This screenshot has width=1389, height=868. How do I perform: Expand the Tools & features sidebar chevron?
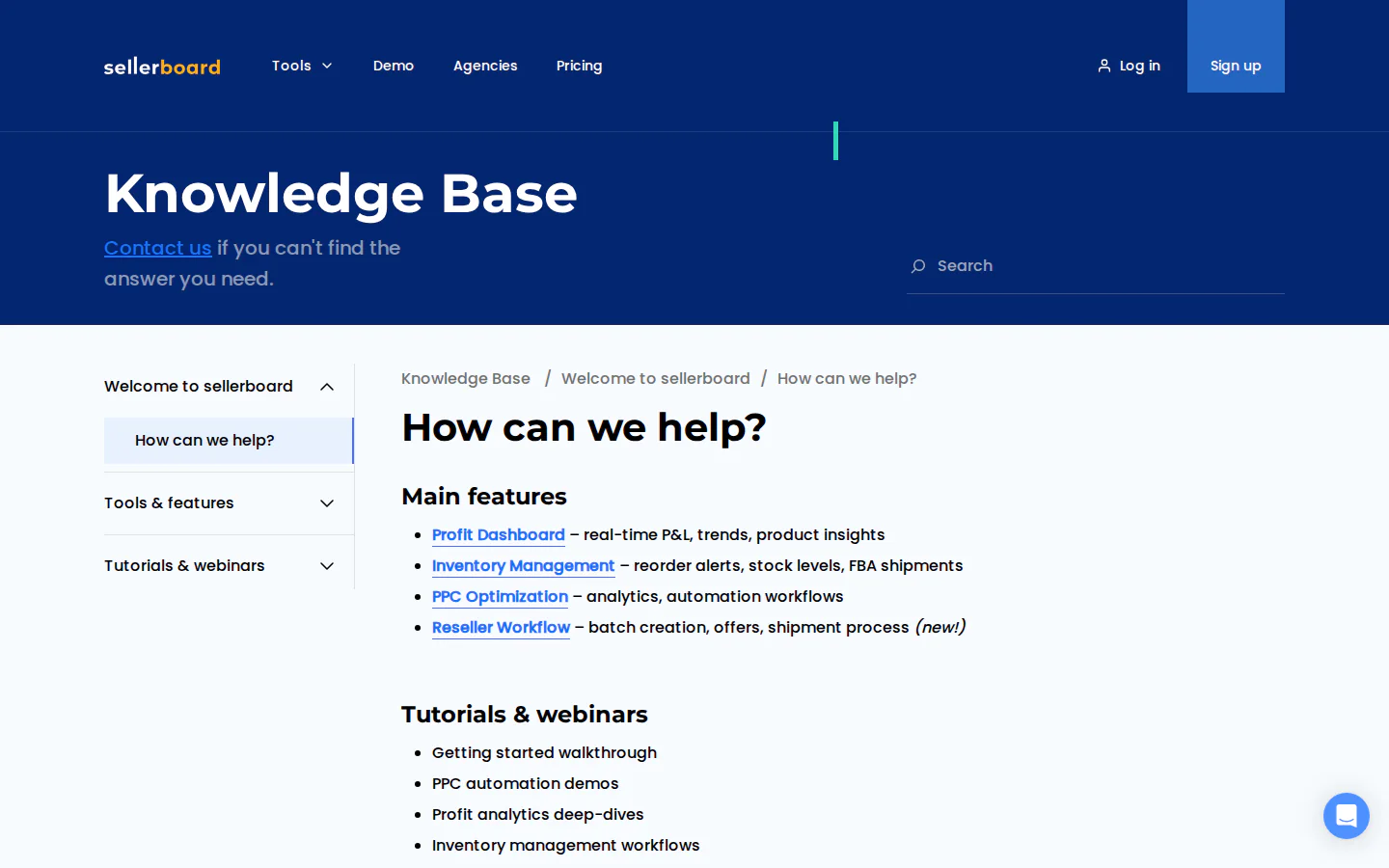(327, 503)
